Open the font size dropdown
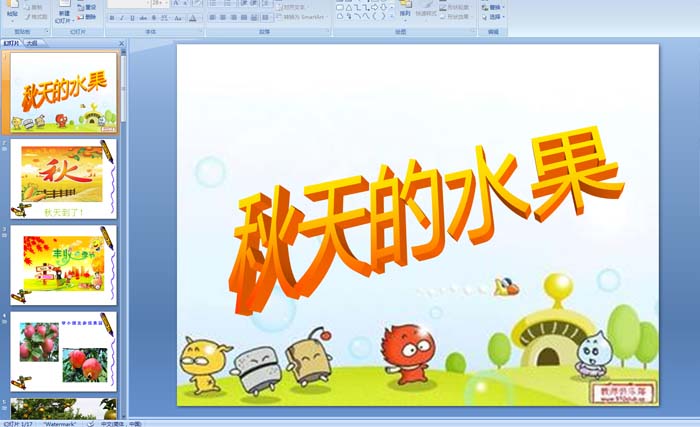The width and height of the screenshot is (700, 427). [x=160, y=3]
